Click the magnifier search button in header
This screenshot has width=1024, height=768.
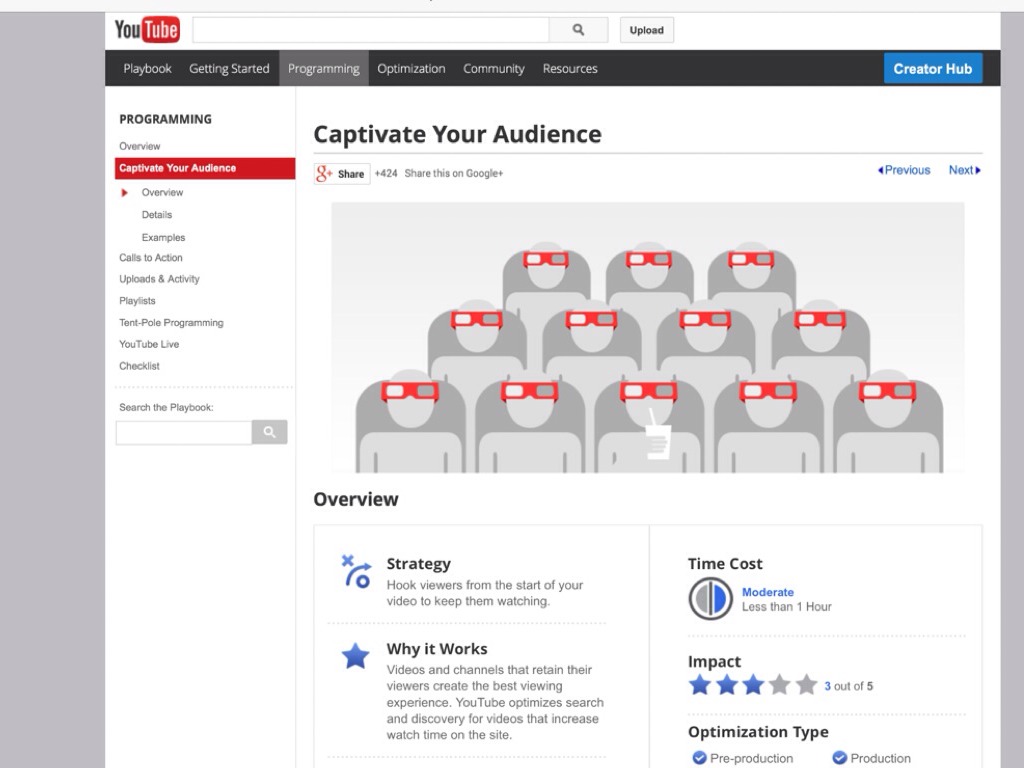coord(578,30)
